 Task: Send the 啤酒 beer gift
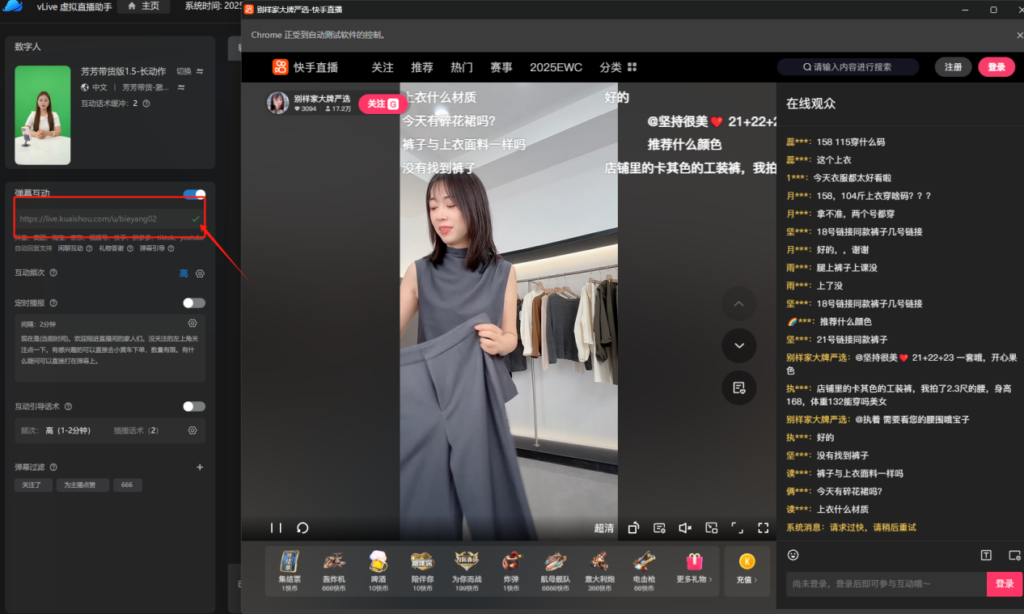point(378,565)
